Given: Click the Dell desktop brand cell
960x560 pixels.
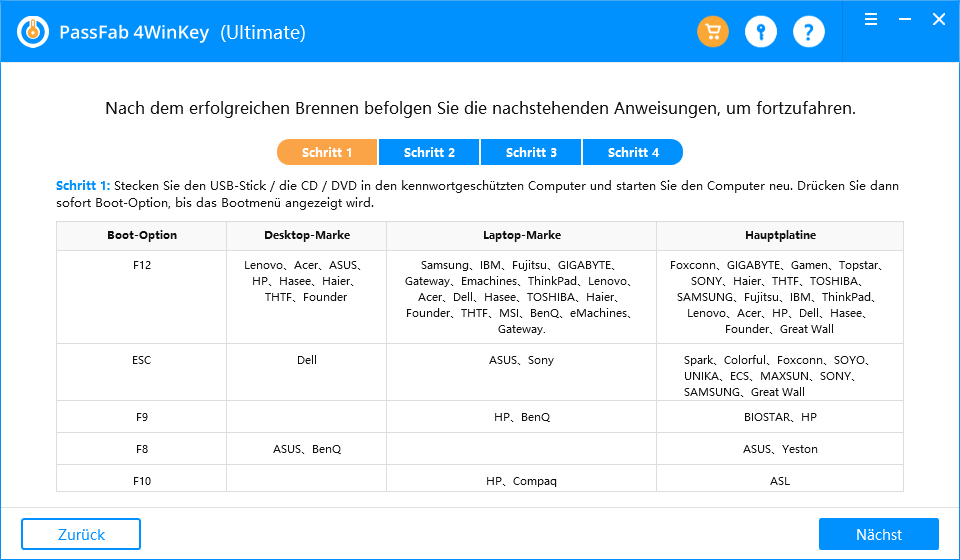Looking at the screenshot, I should [307, 372].
